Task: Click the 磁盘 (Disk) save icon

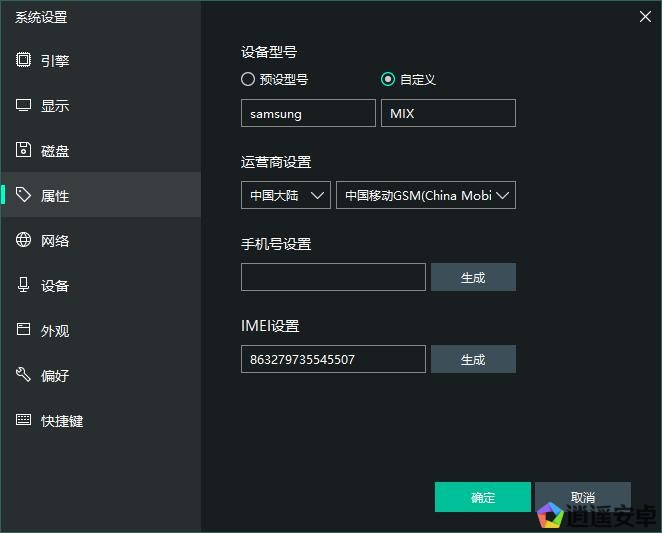Action: 24,150
